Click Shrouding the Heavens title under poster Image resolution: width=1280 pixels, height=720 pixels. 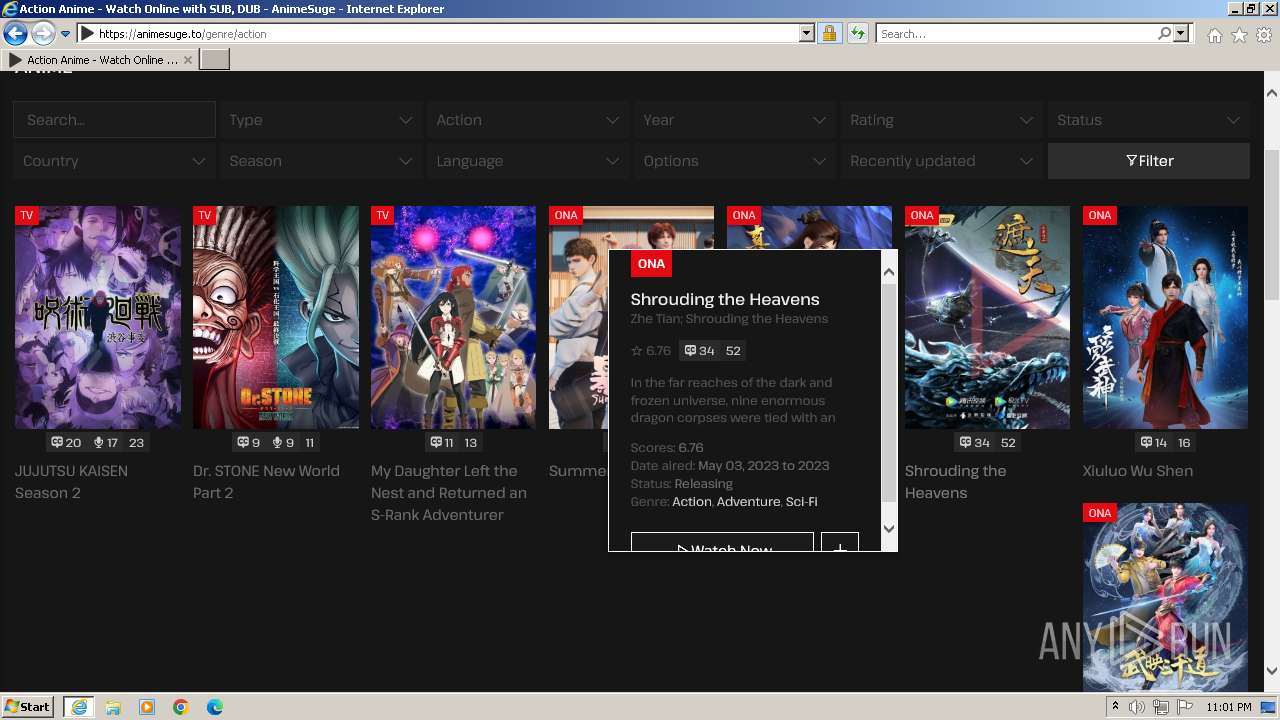(x=955, y=482)
